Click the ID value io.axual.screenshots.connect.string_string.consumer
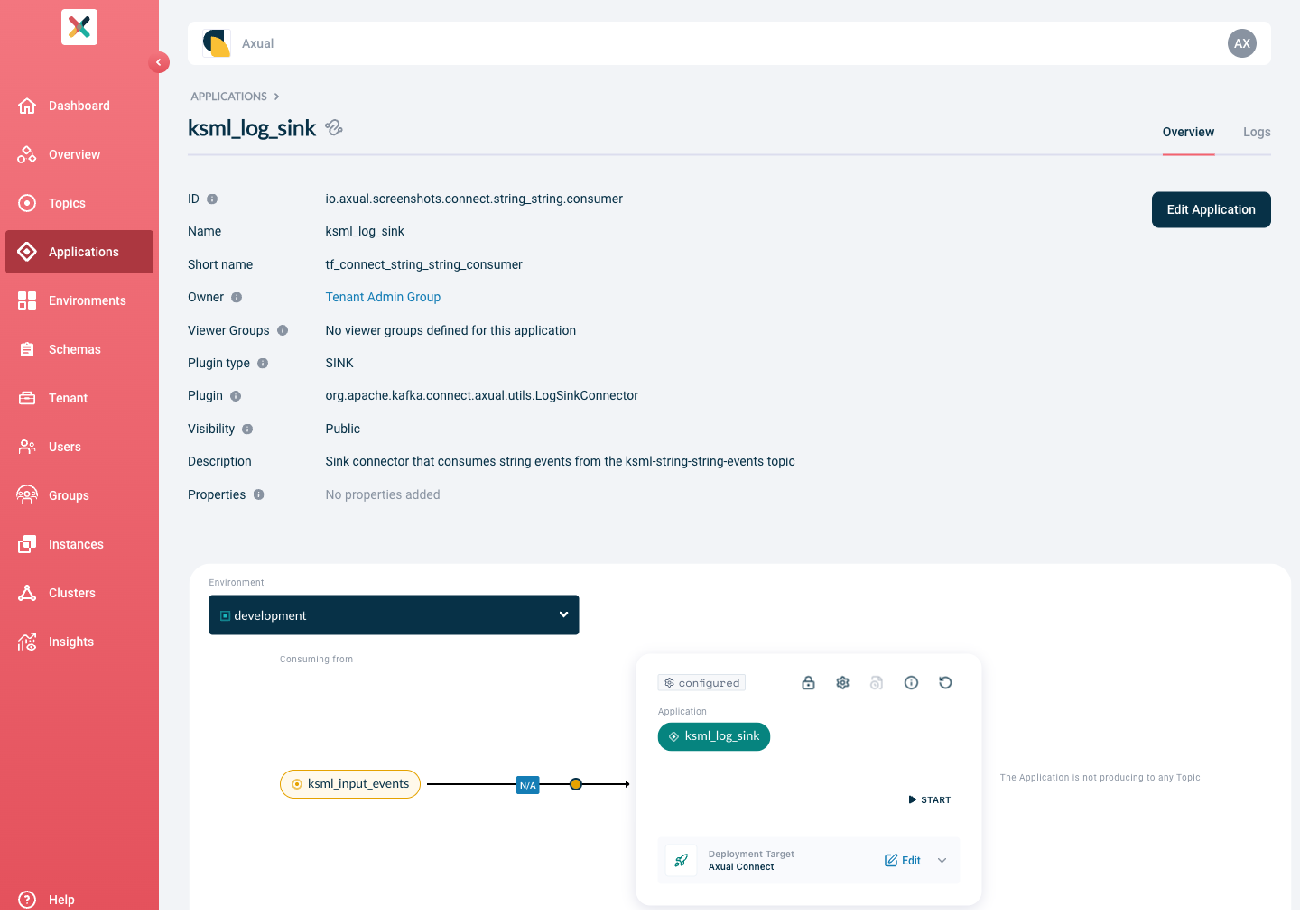 point(474,199)
